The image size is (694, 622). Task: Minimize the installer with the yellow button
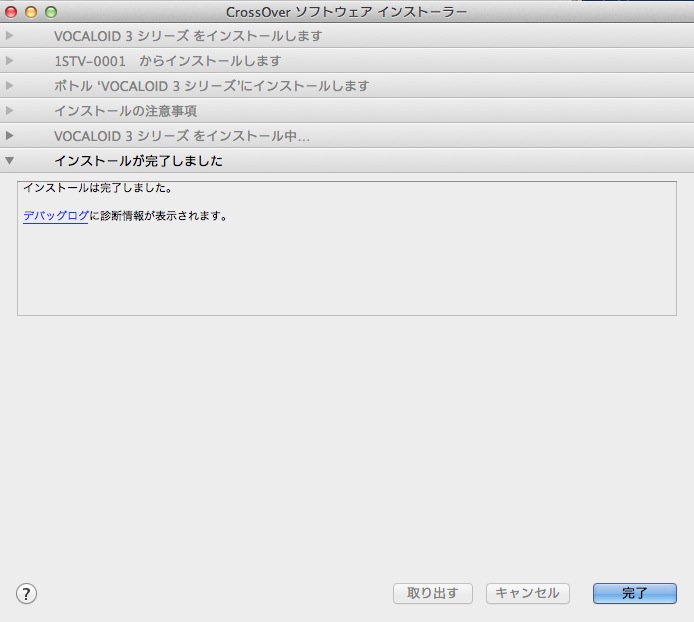[x=31, y=12]
